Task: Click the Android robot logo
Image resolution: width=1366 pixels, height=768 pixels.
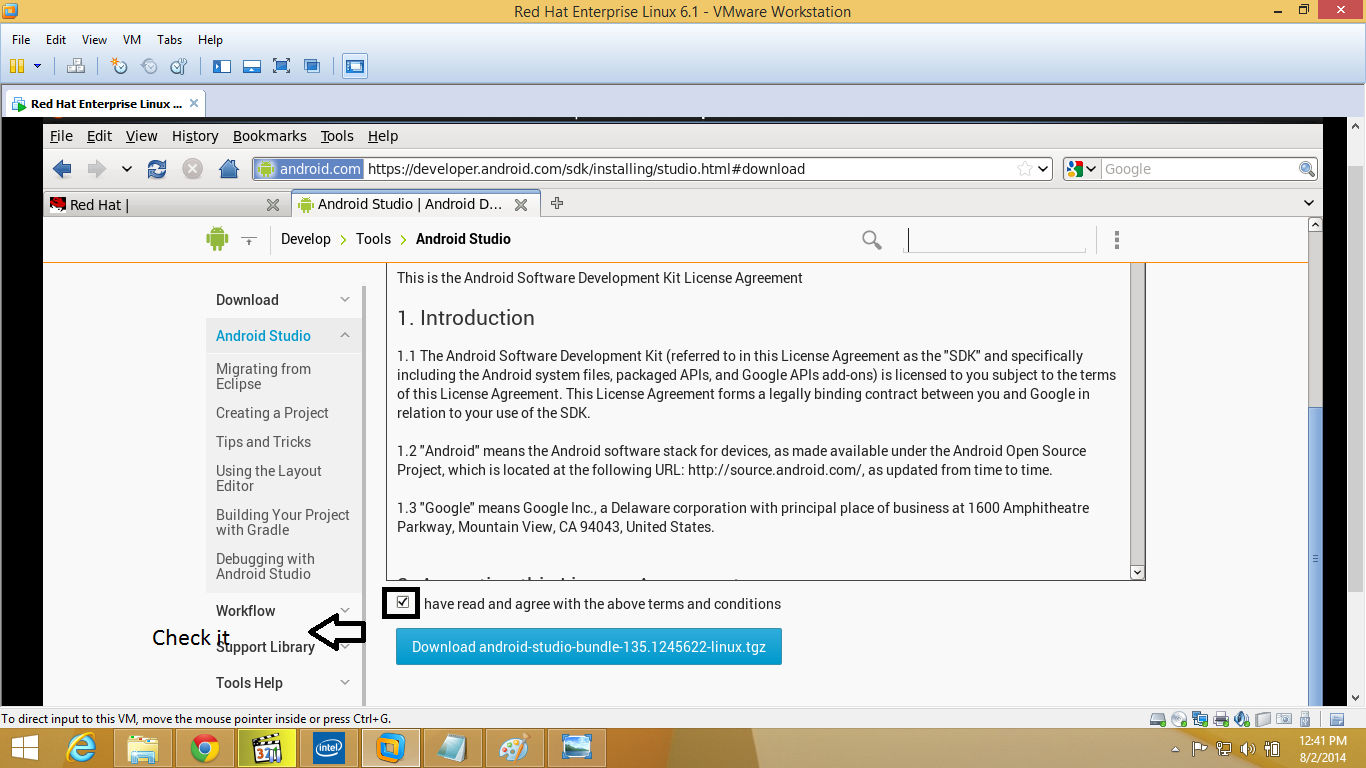Action: (217, 238)
